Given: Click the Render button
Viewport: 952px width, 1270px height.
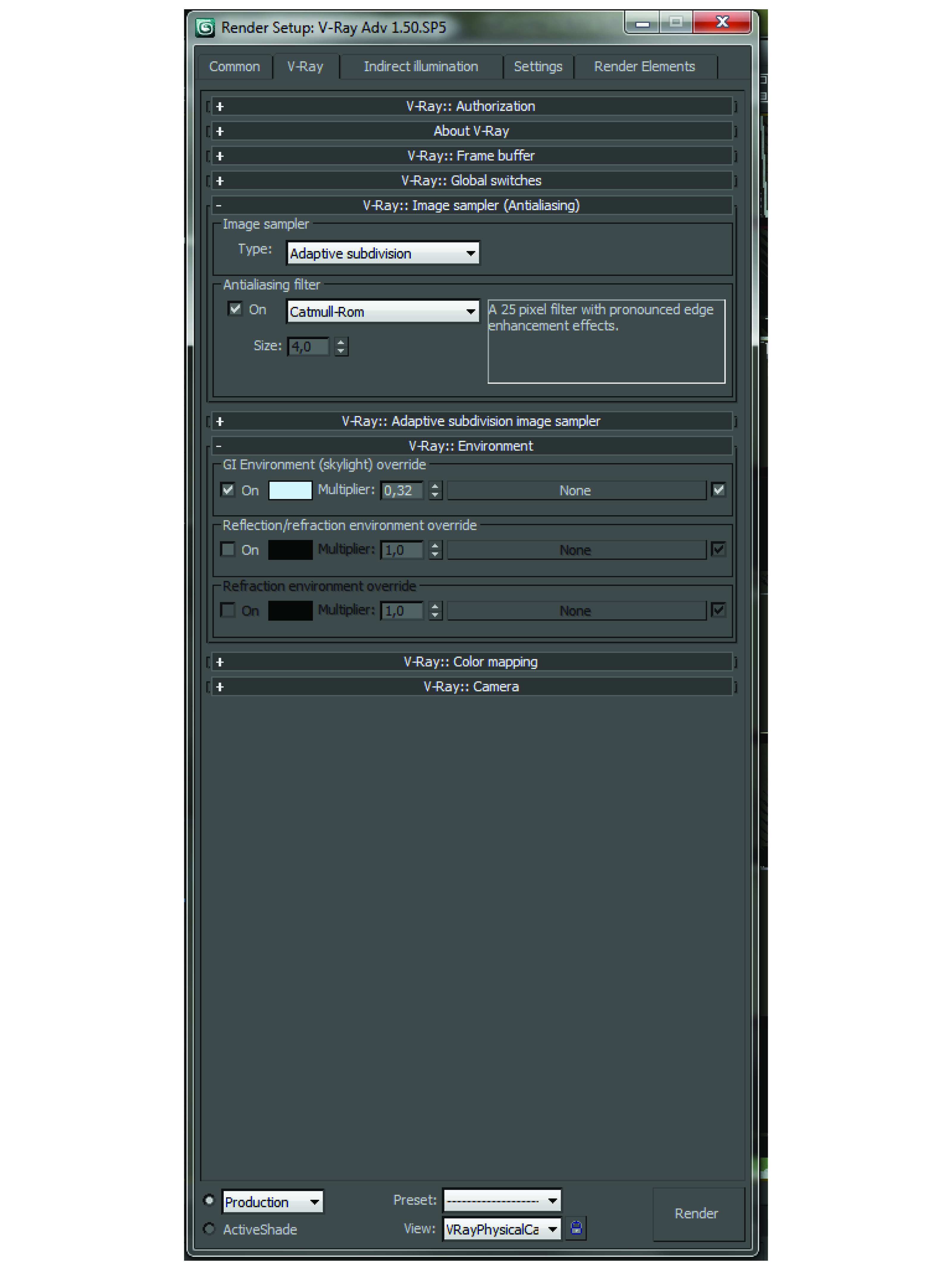Looking at the screenshot, I should [x=696, y=1213].
